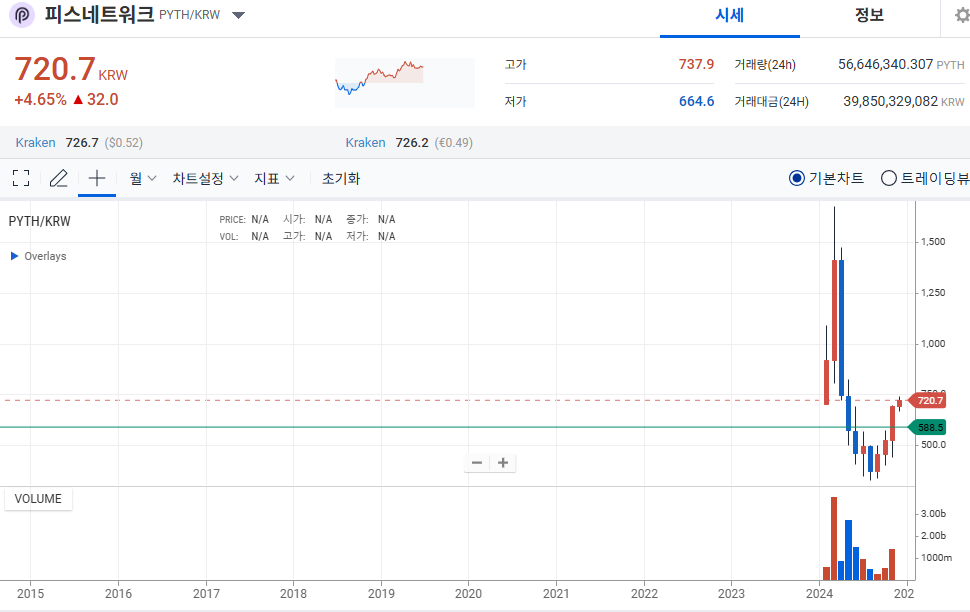Click the 2024 label on time axis

point(819,594)
